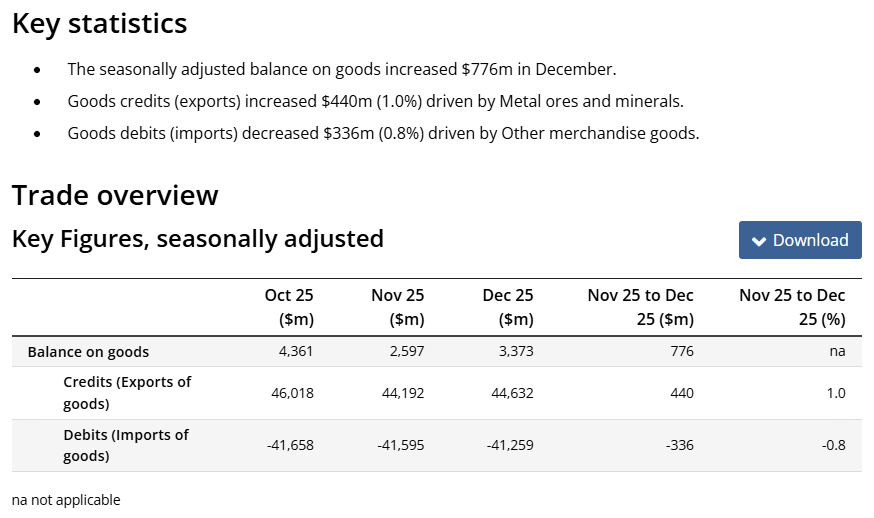Image resolution: width=874 pixels, height=518 pixels.
Task: Click the Trade overview heading
Action: [115, 195]
